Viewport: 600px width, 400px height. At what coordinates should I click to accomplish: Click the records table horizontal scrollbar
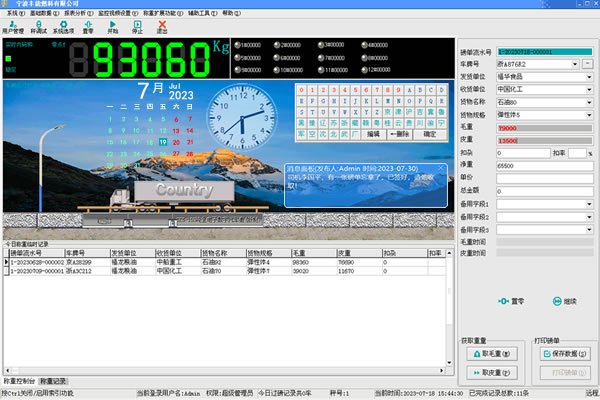click(224, 371)
